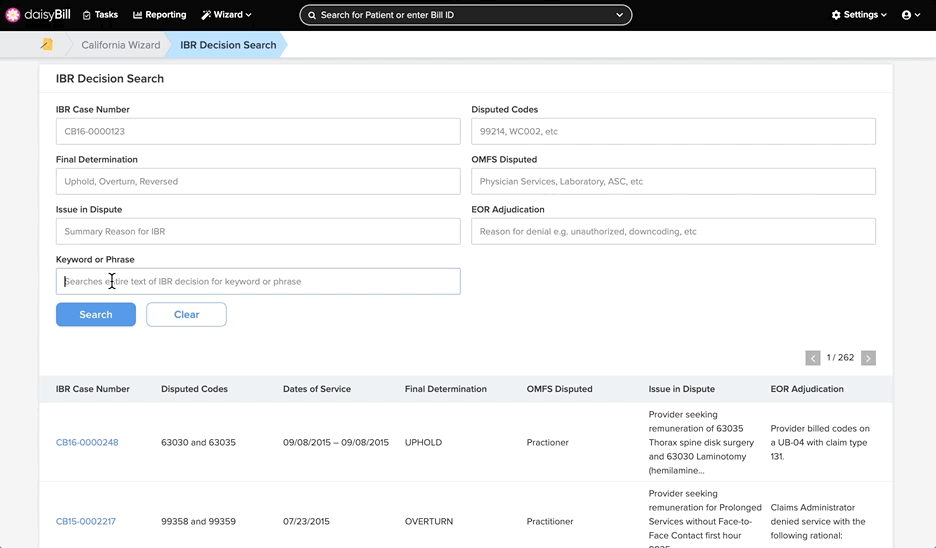Focus the Final Determination input
Image resolution: width=936 pixels, height=548 pixels.
(x=258, y=181)
